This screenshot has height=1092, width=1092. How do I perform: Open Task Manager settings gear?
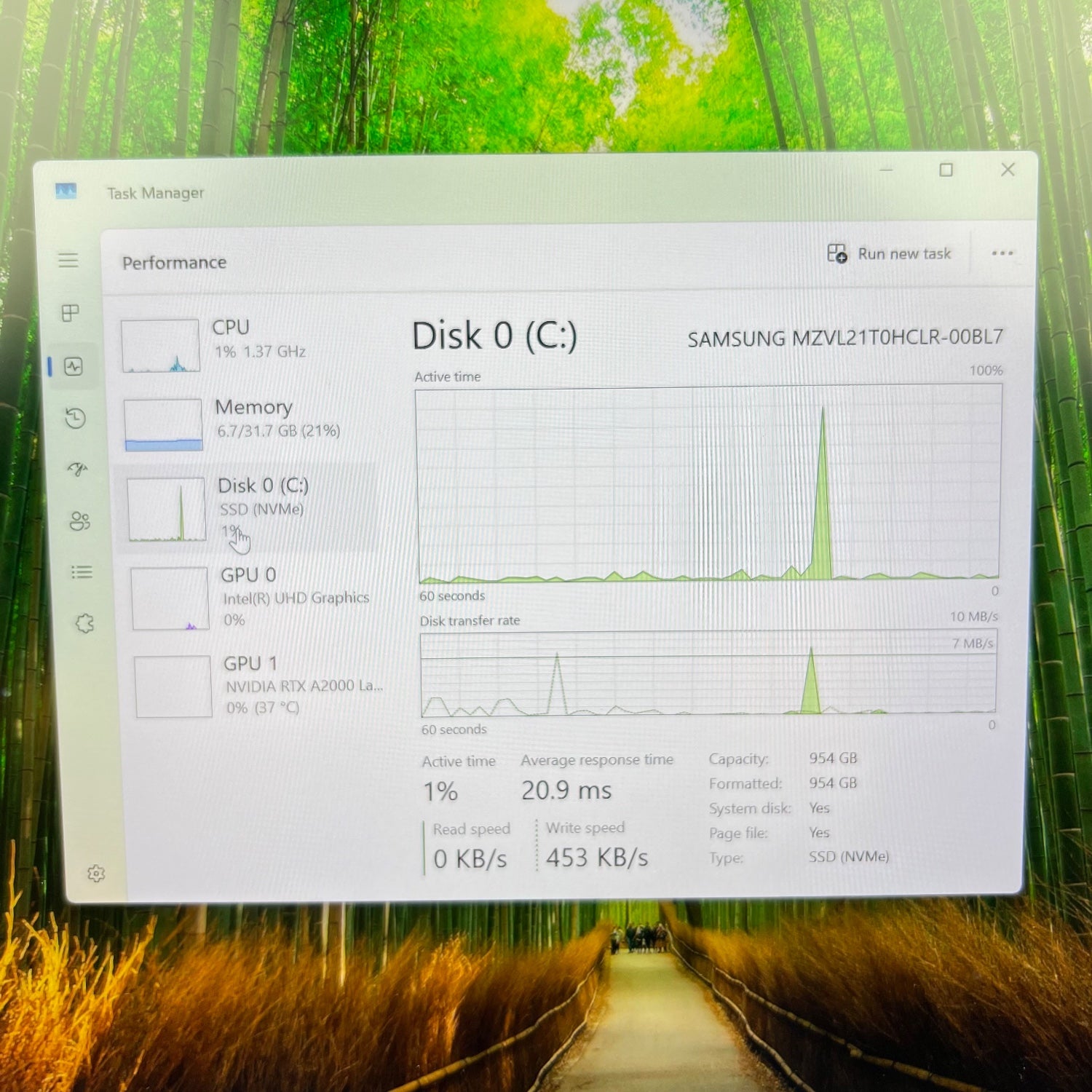point(96,873)
